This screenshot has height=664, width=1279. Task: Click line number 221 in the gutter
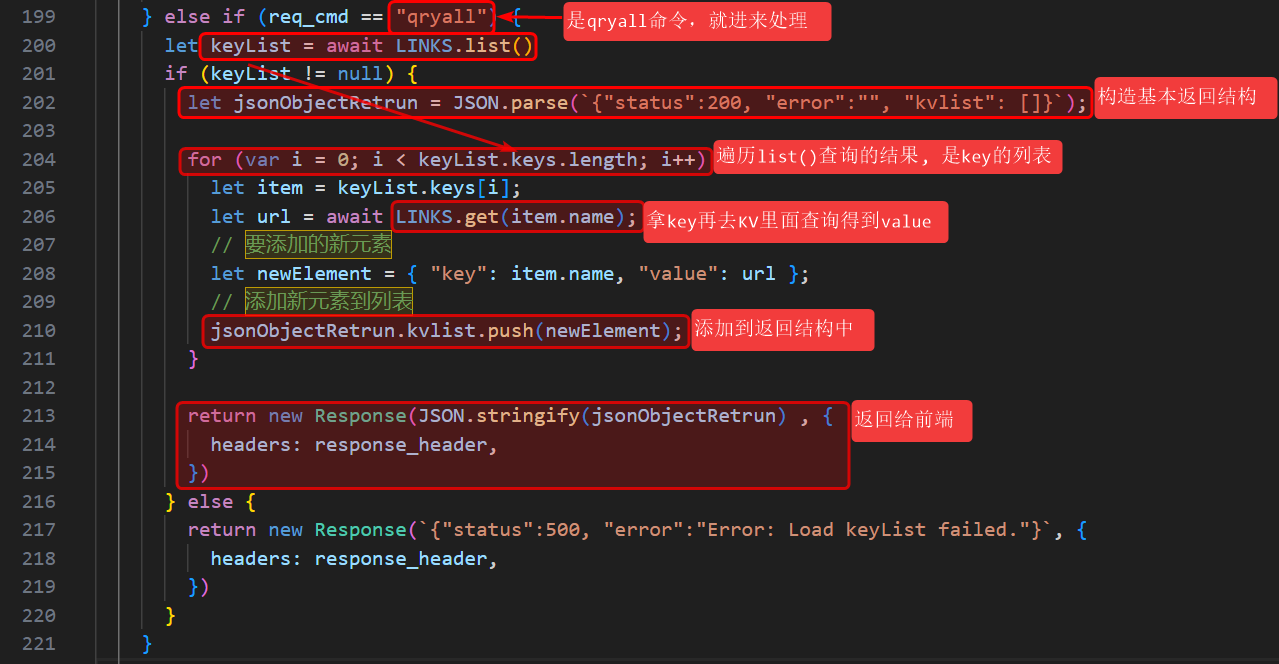[x=39, y=643]
